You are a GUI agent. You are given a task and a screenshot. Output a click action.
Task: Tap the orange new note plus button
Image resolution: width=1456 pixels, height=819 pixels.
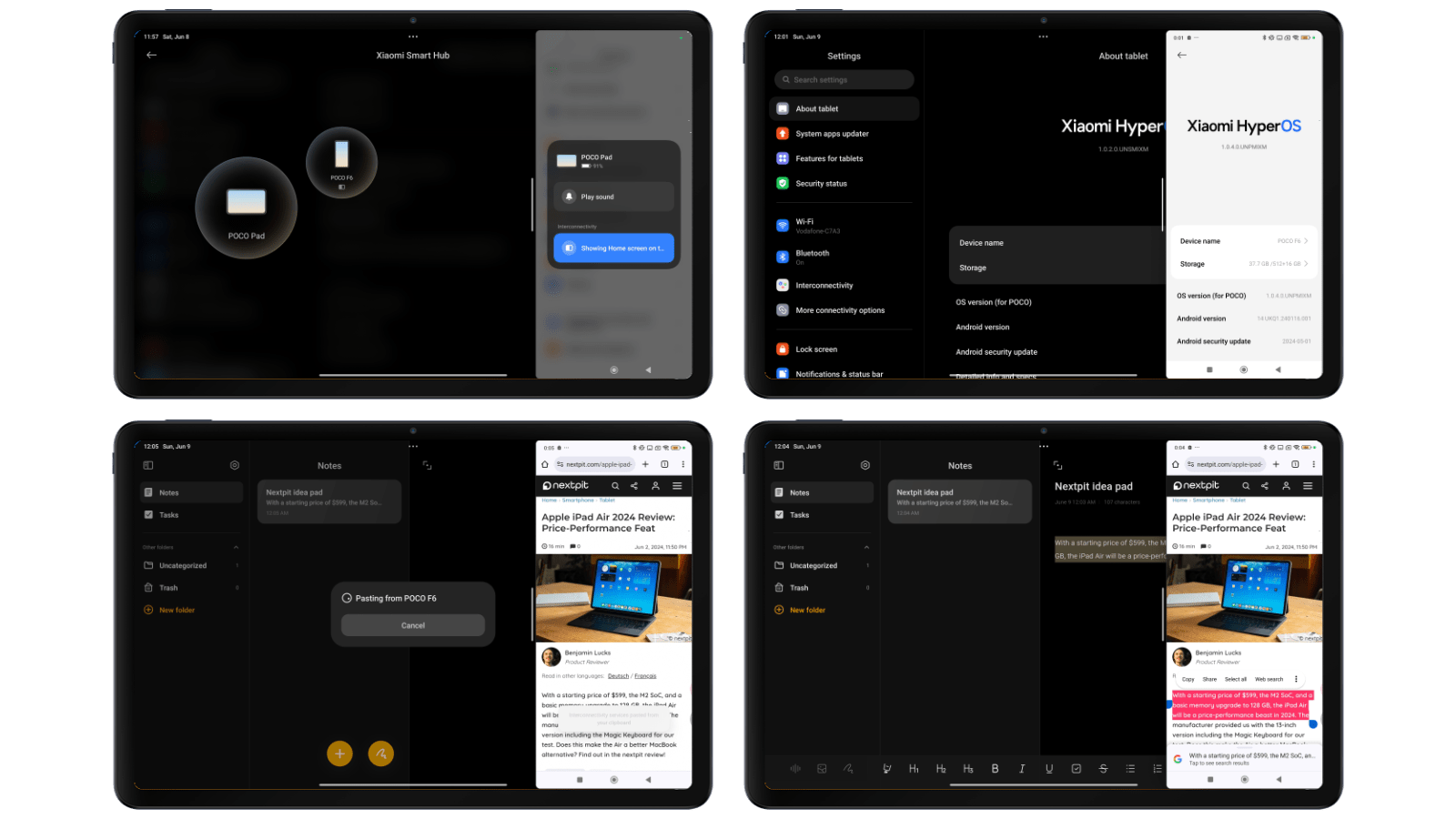[x=339, y=753]
